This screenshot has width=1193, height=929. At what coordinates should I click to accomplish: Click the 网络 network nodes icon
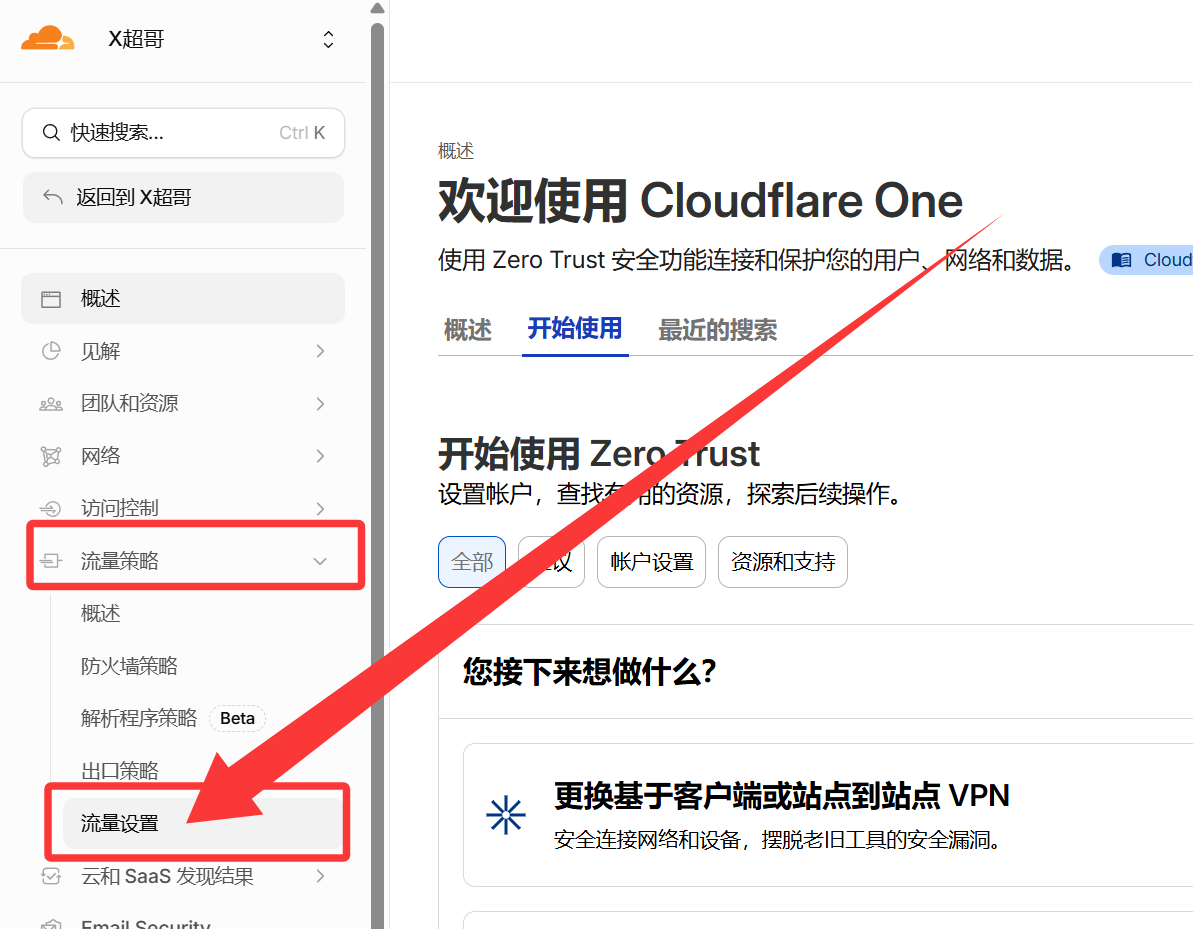coord(50,456)
